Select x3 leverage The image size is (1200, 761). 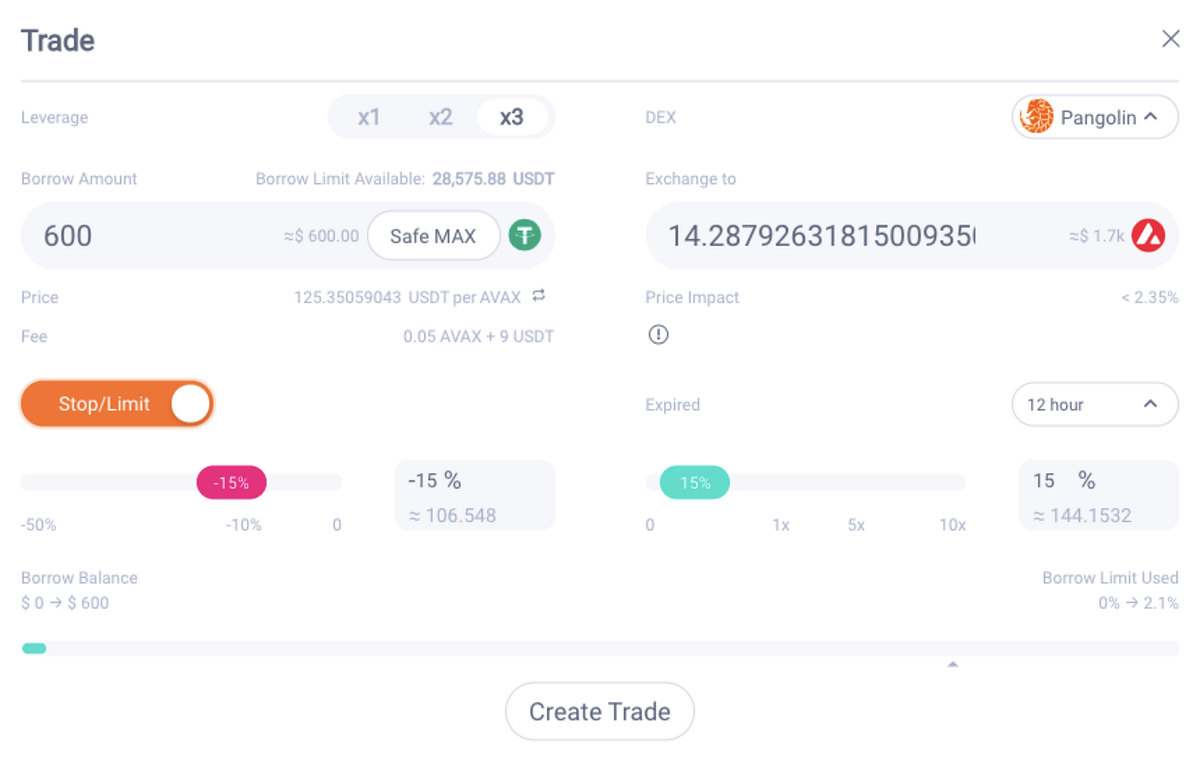point(512,117)
